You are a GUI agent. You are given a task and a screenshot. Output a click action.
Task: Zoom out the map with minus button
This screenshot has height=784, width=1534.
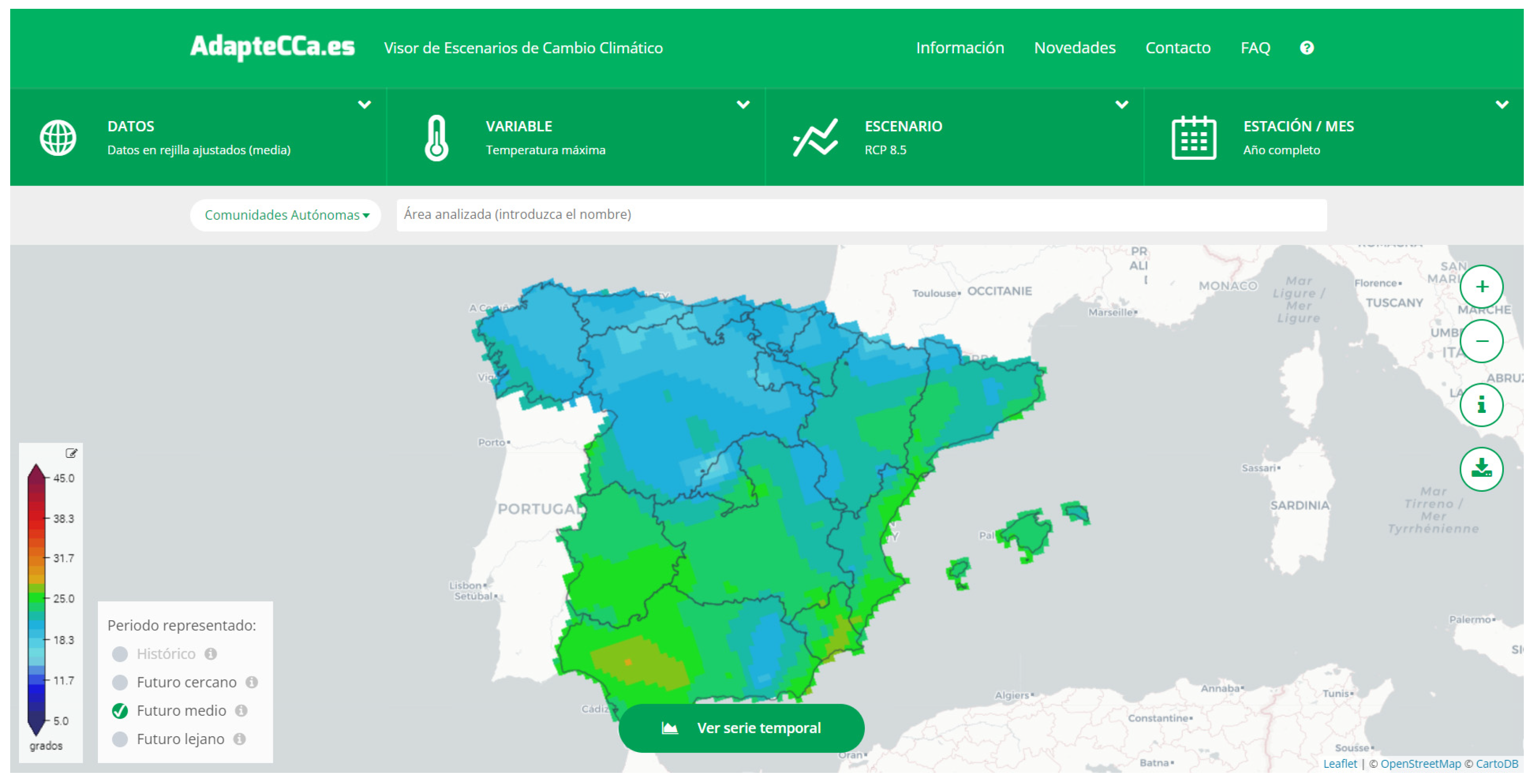coord(1481,341)
